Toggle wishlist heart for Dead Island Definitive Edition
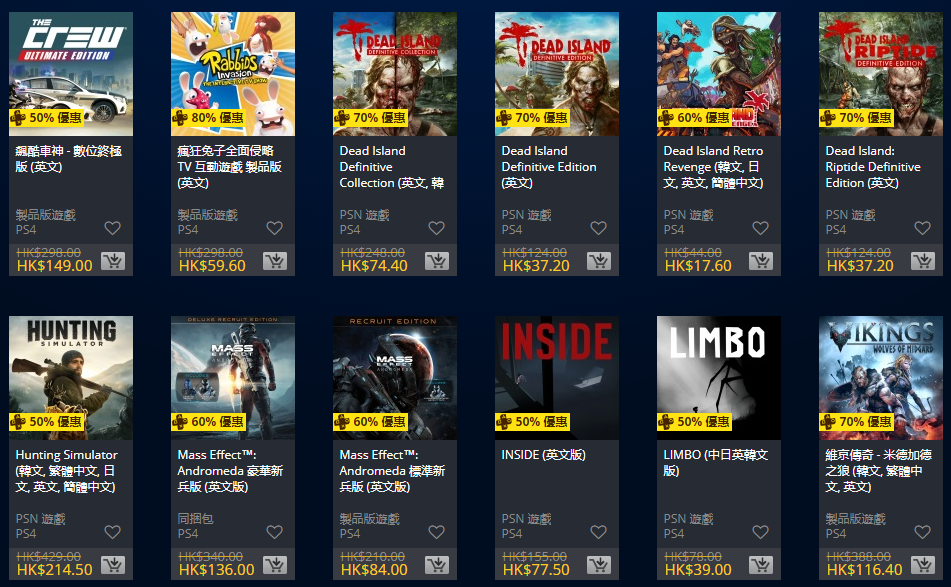This screenshot has width=951, height=587. point(599,228)
